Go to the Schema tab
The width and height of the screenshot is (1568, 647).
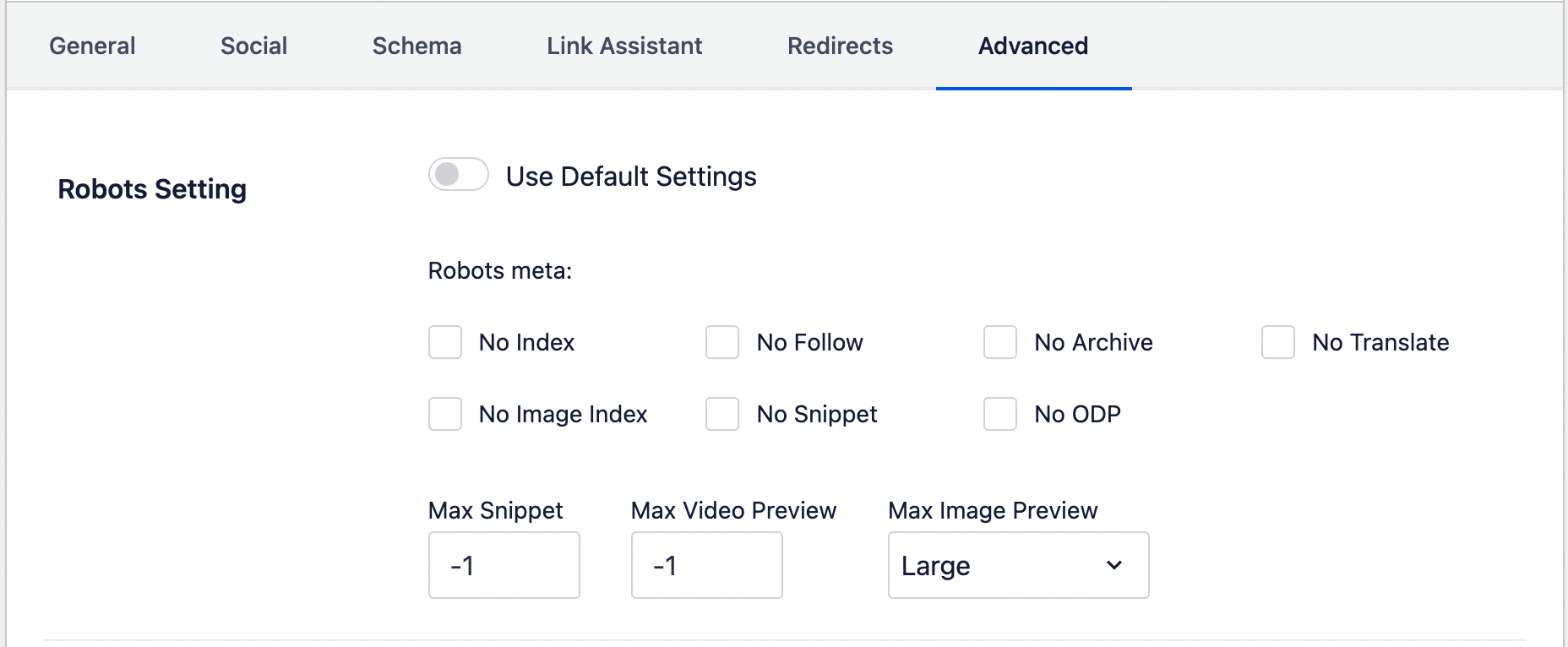coord(416,46)
